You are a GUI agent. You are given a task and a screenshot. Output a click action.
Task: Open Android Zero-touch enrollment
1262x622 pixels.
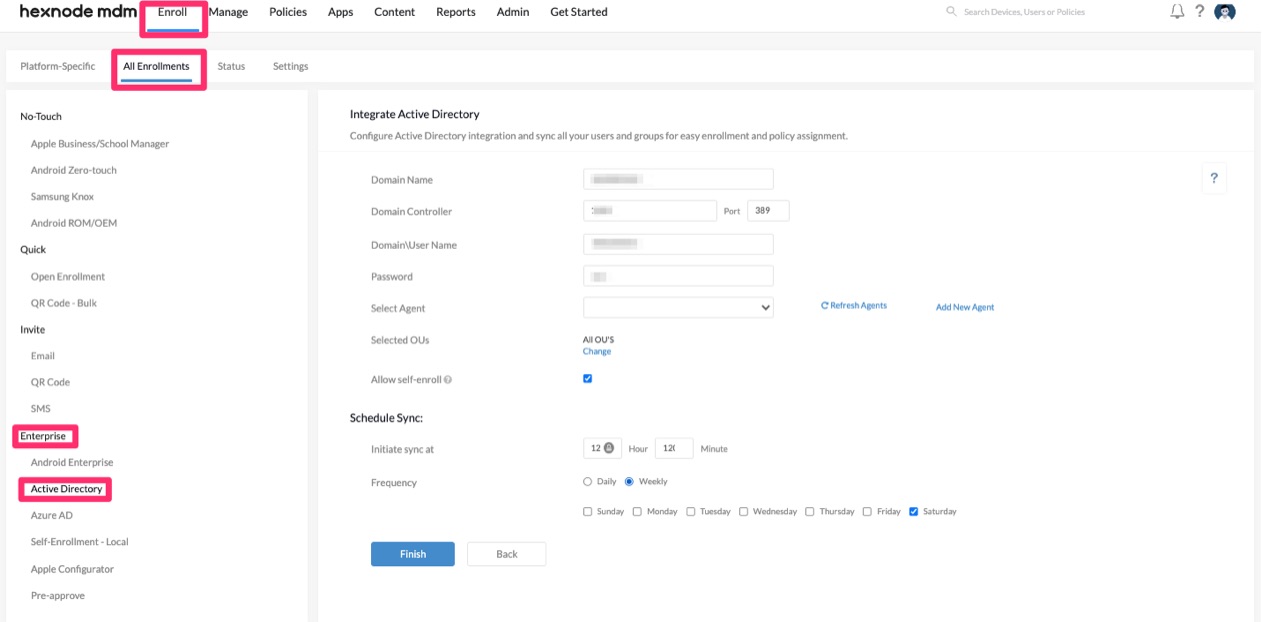pyautogui.click(x=74, y=170)
